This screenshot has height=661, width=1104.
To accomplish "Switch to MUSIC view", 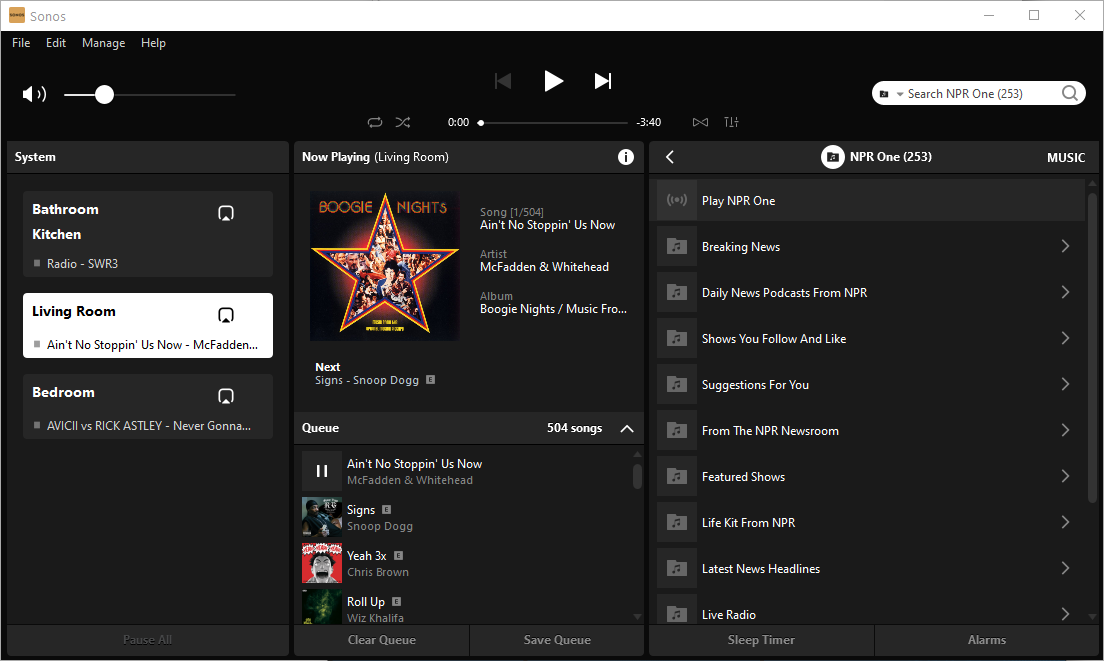I will click(1066, 158).
